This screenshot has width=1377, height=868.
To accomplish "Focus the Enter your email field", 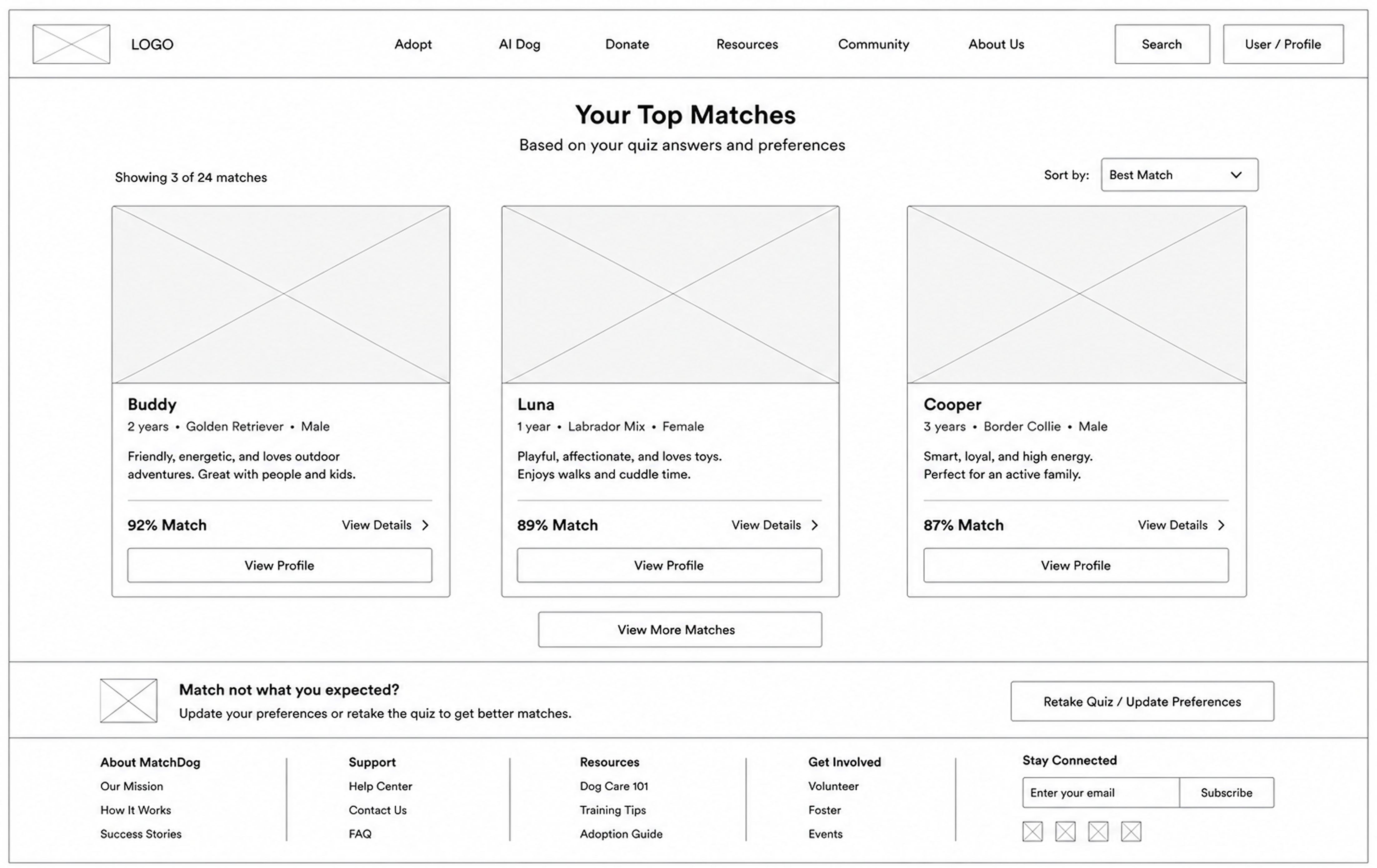I will [1101, 792].
